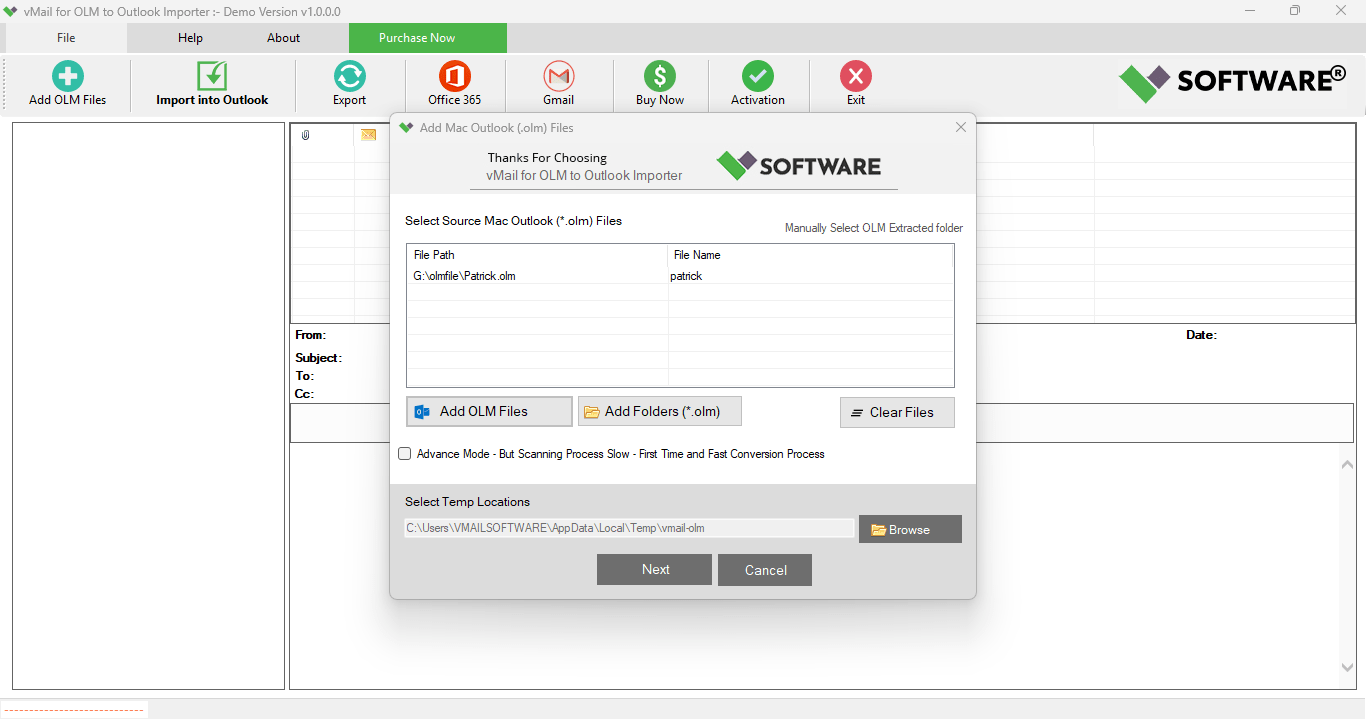This screenshot has height=720, width=1366.
Task: Close the Add Mac Outlook Files dialog
Action: pos(961,127)
